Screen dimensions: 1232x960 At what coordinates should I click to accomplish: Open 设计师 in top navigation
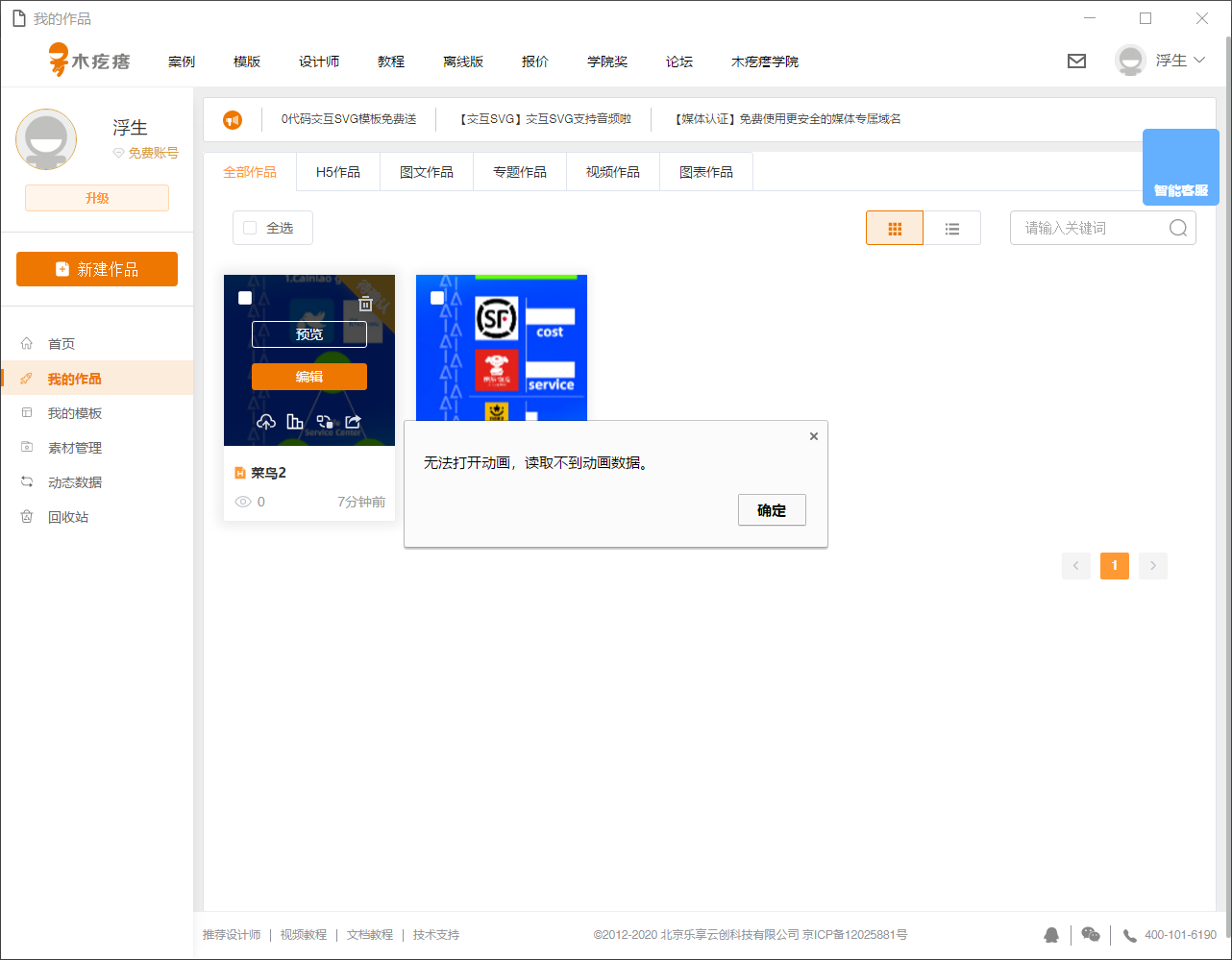(319, 62)
